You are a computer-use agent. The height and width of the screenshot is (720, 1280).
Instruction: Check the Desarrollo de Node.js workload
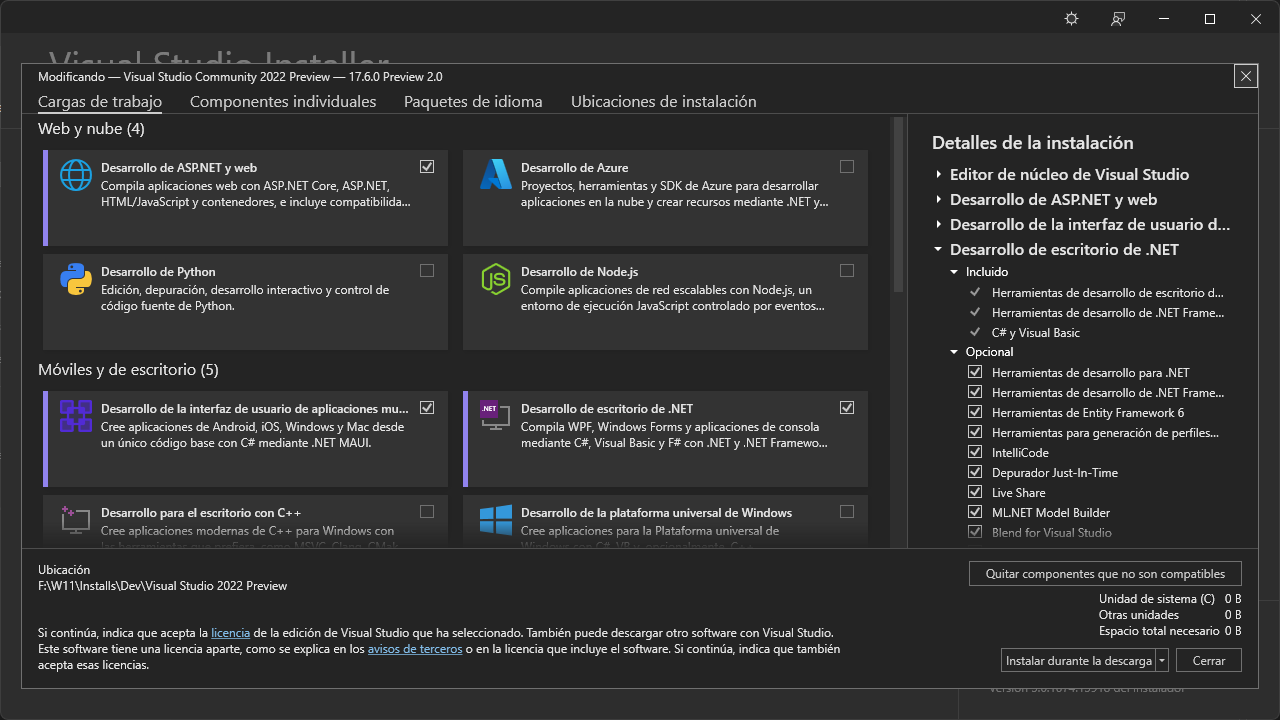click(x=847, y=270)
